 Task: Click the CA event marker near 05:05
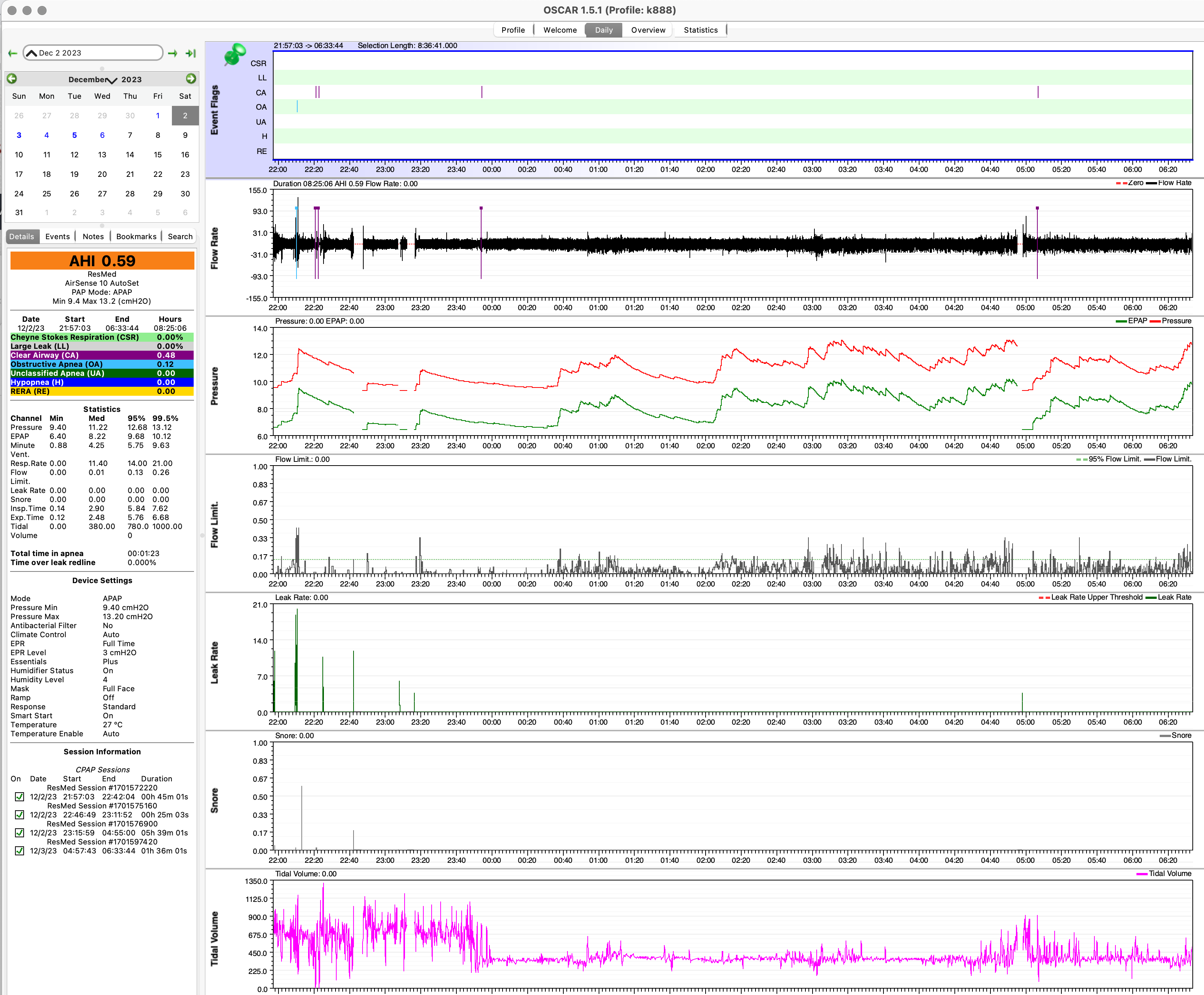pos(1037,92)
